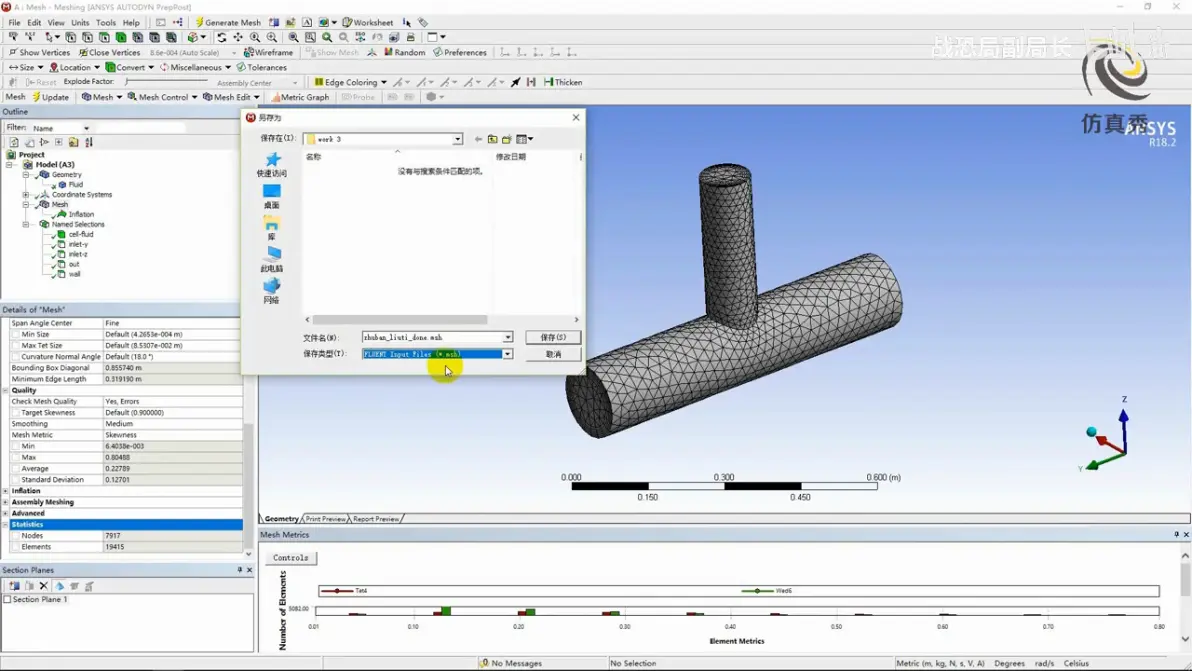1192x671 pixels.
Task: Click the Up One Level folder icon
Action: (x=493, y=139)
